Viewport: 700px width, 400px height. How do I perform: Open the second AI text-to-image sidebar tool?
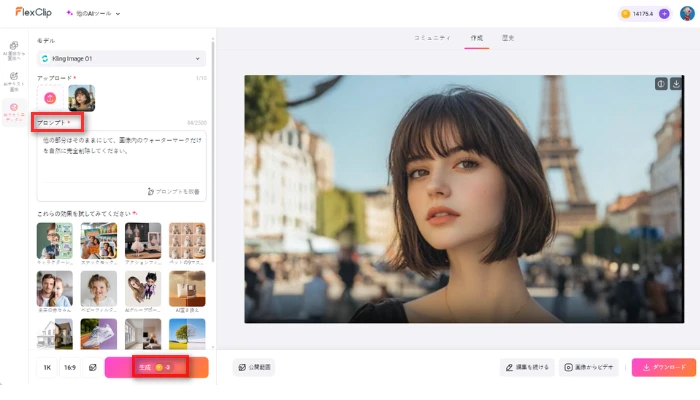14,78
